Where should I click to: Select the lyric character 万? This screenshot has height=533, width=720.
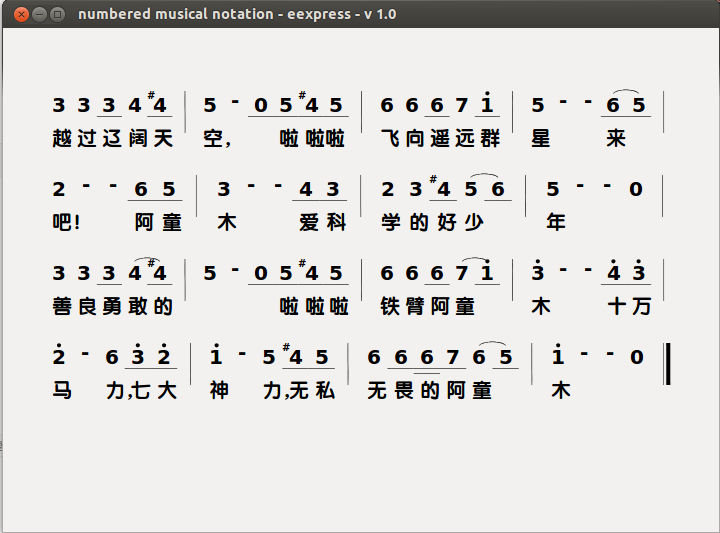click(641, 306)
